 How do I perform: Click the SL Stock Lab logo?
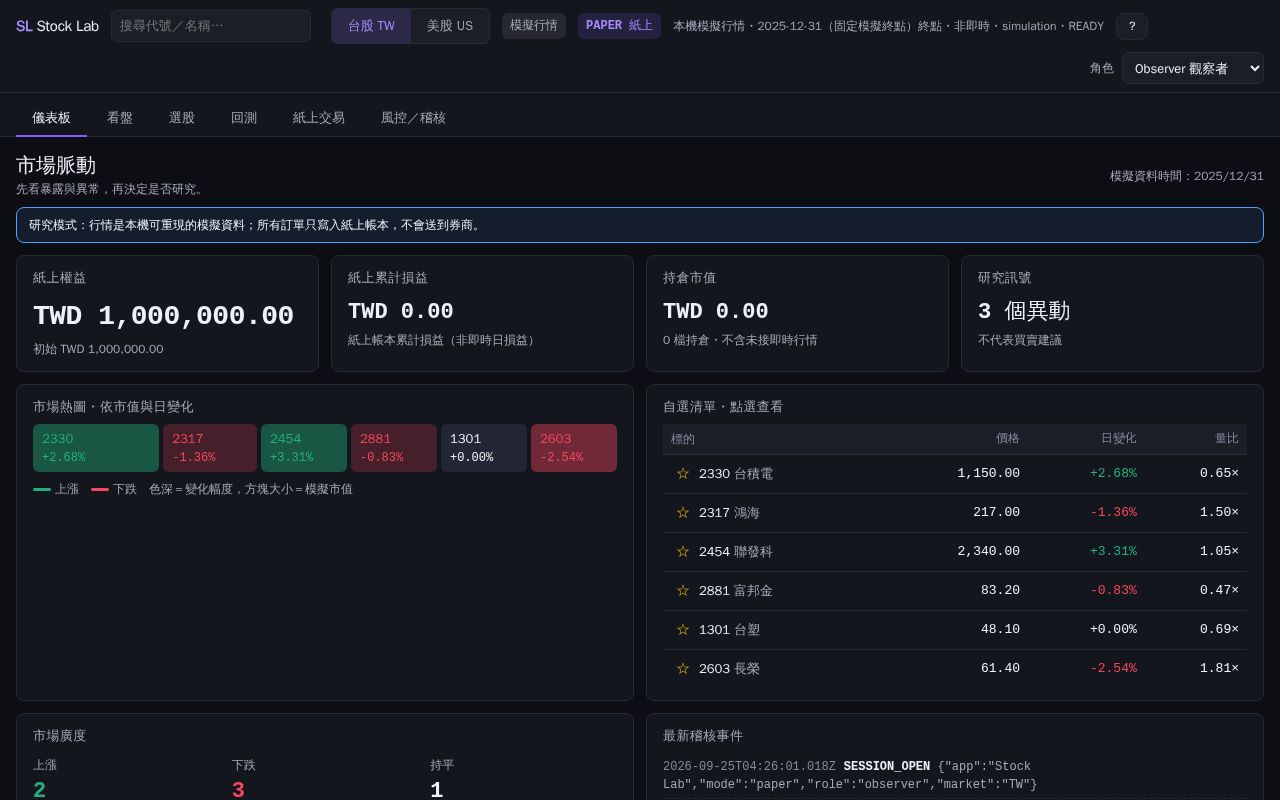click(57, 26)
